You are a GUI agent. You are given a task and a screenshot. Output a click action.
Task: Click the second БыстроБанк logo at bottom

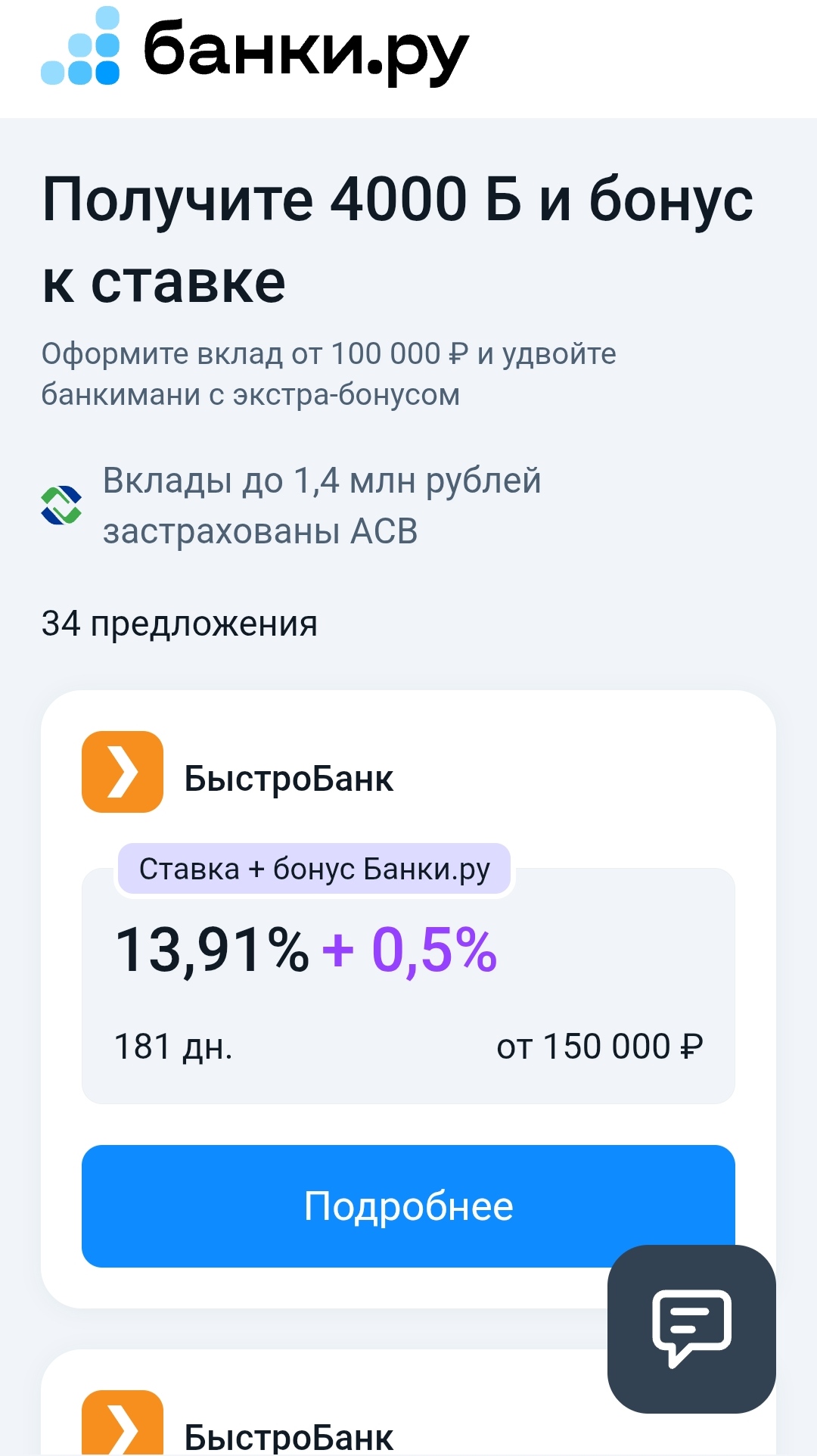(x=123, y=1423)
